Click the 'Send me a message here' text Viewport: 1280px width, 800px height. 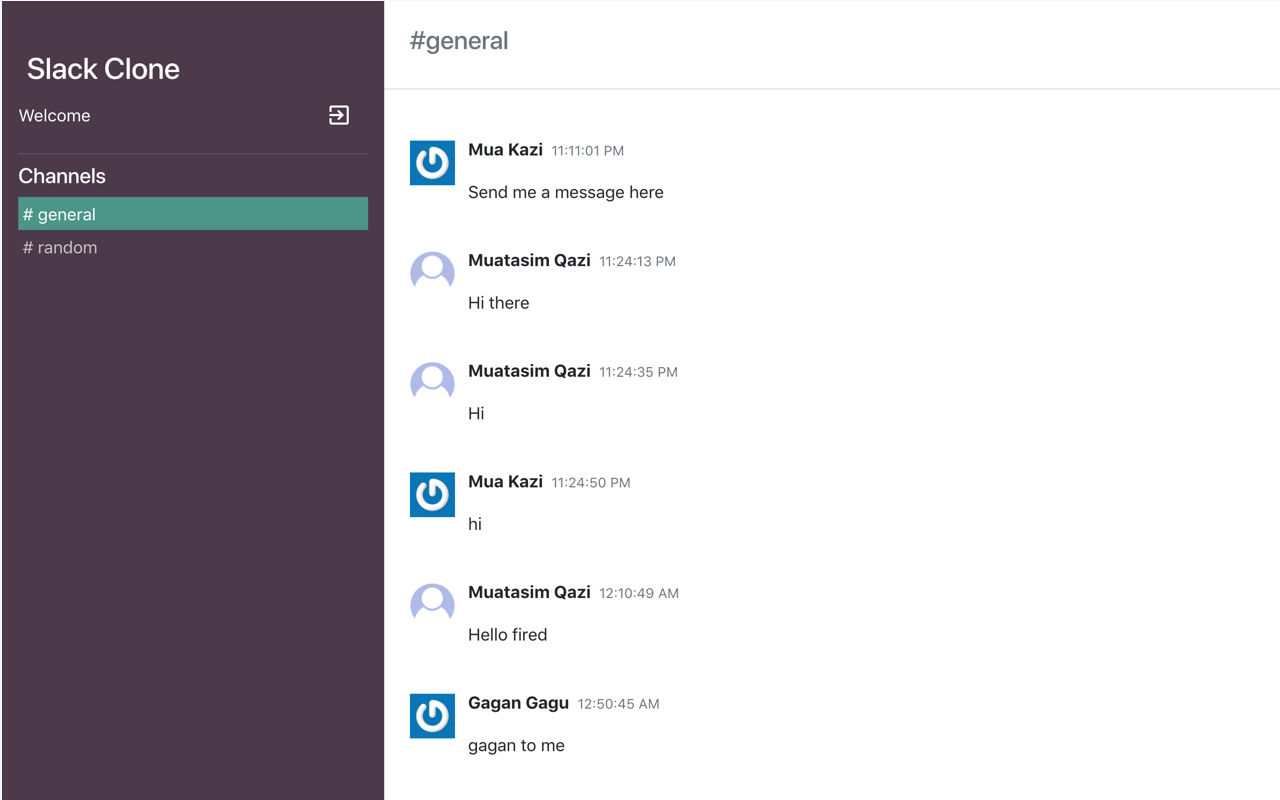(x=565, y=192)
